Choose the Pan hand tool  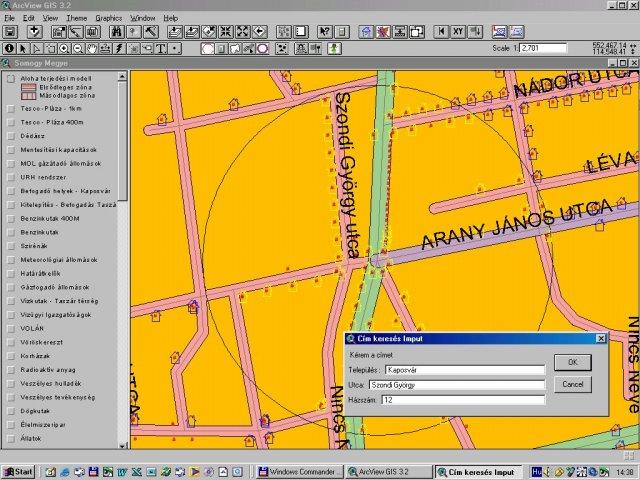[92, 48]
